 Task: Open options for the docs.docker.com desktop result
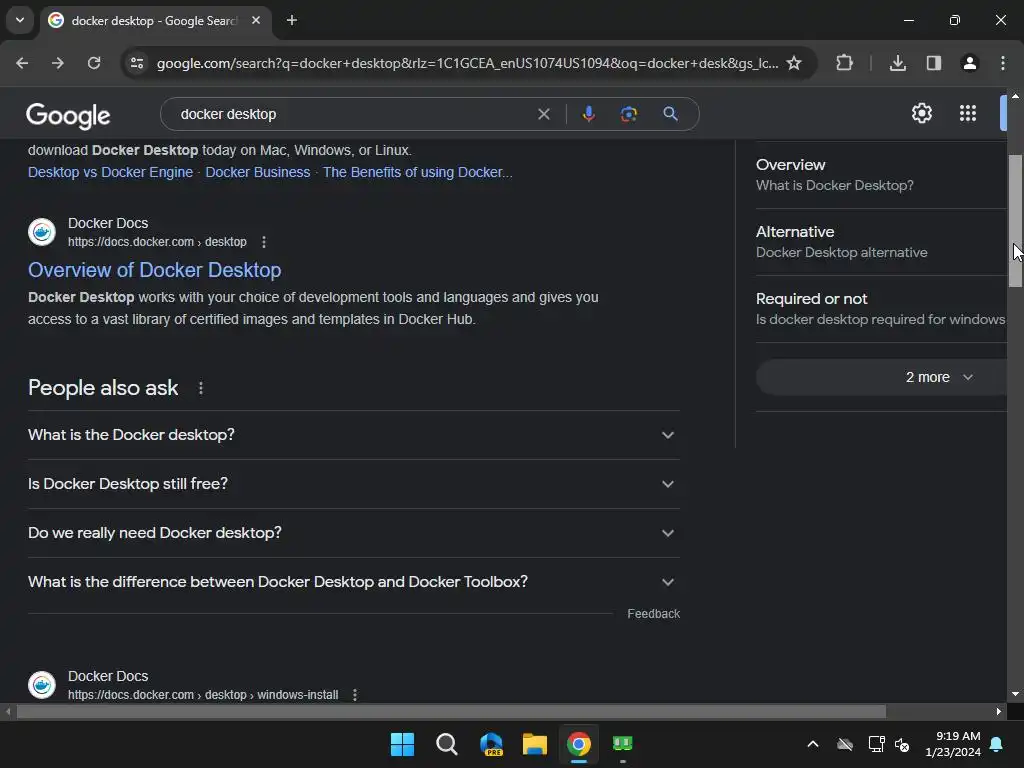pyautogui.click(x=264, y=242)
